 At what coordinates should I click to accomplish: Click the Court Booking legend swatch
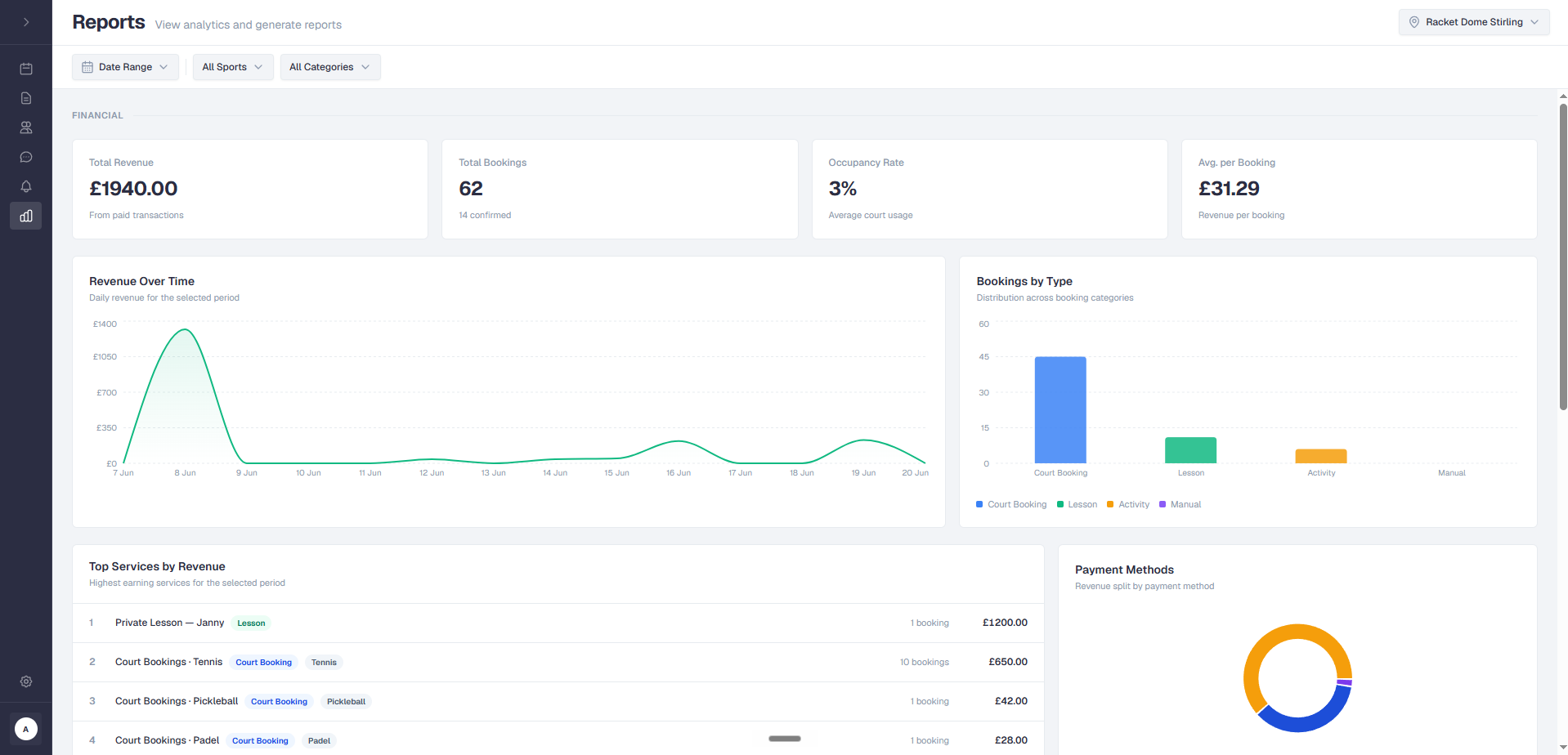tap(979, 504)
